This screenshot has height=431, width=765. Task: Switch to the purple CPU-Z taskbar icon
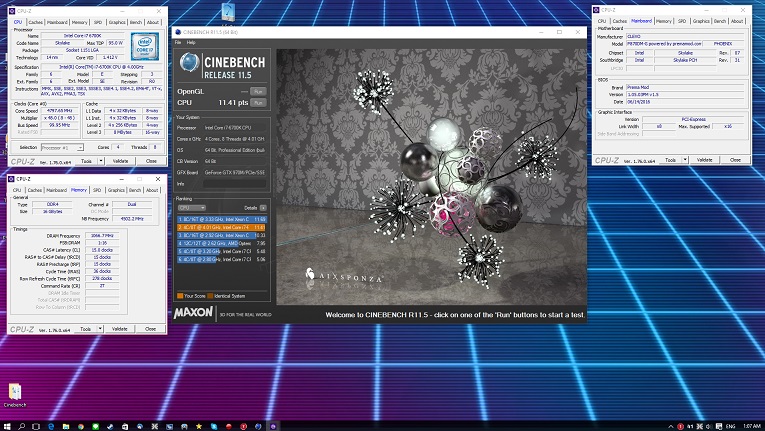(273, 426)
